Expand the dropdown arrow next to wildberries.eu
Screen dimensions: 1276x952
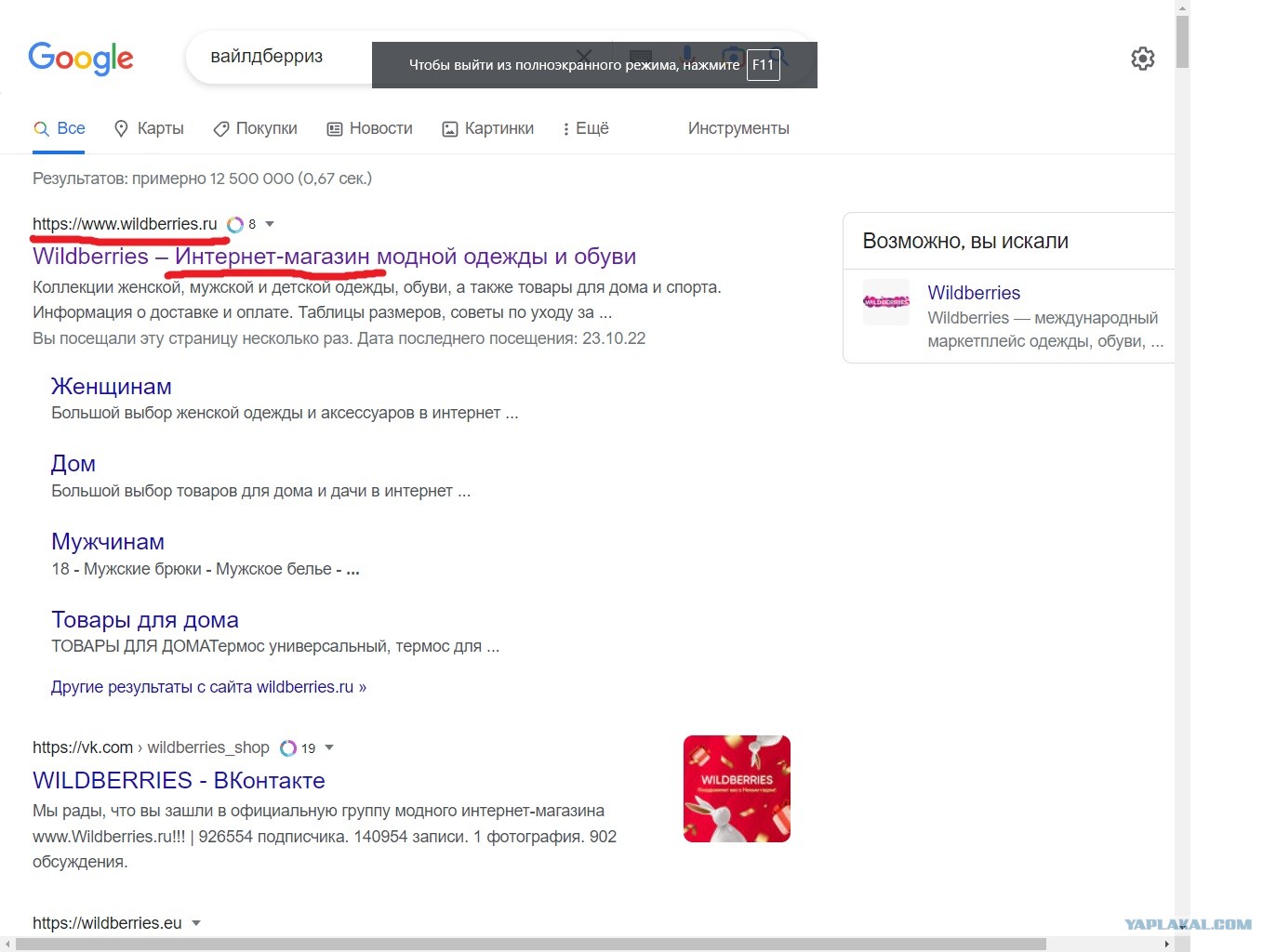[x=196, y=923]
